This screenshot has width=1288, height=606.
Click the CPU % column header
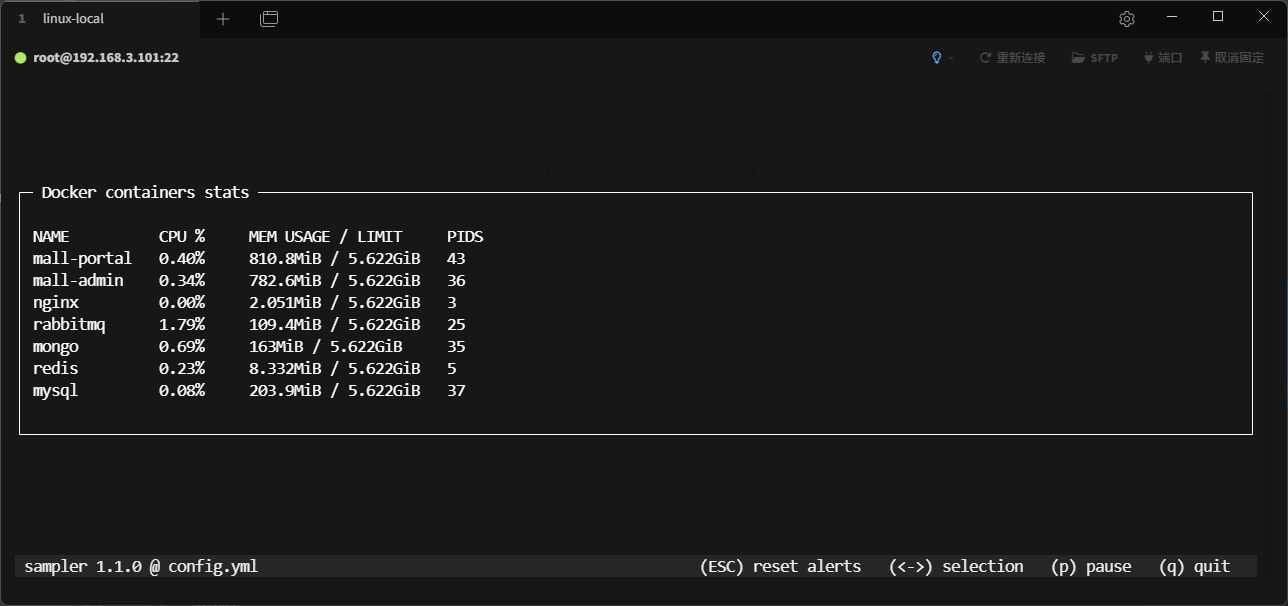click(182, 237)
